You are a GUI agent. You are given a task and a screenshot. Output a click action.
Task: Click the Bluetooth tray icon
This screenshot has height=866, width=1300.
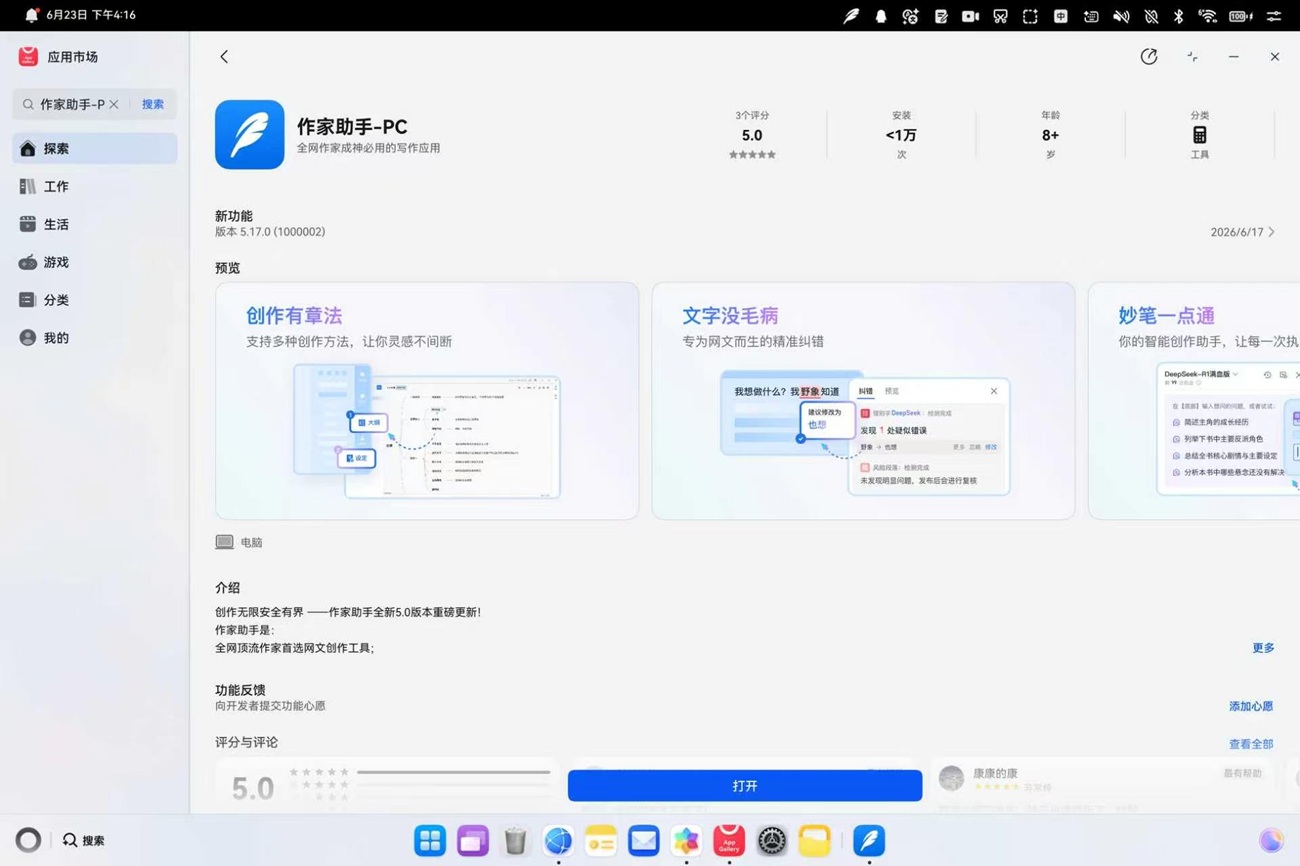pos(1179,16)
